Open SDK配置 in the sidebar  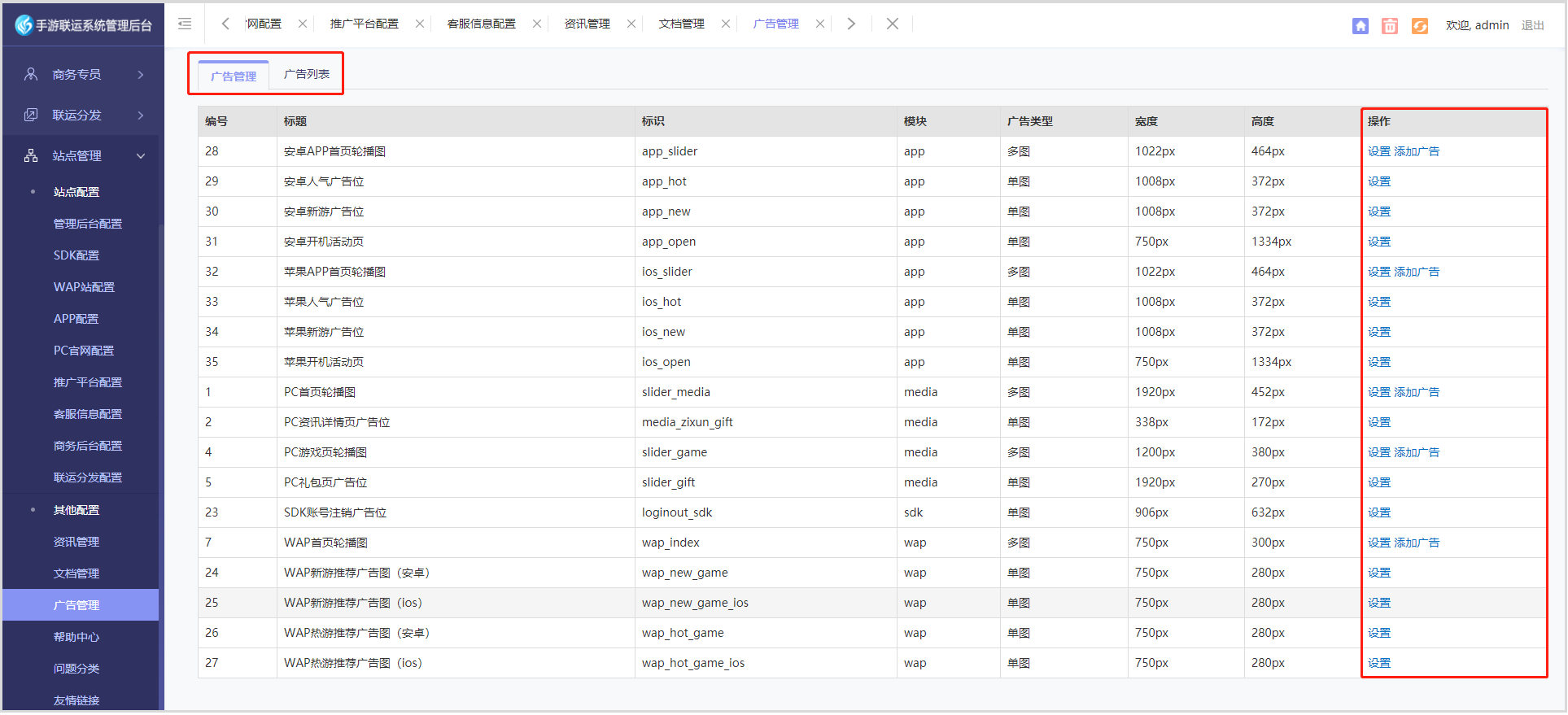76,255
